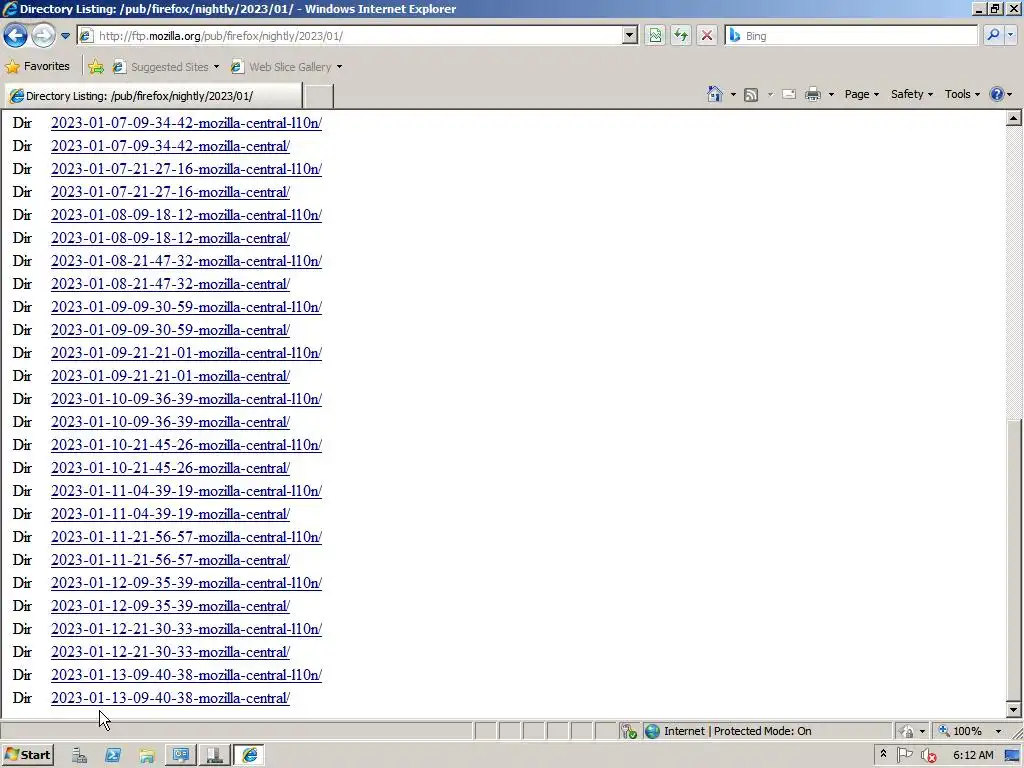
Task: Click the Dir label beside 2023-01-13-09-40-38-mozilla-central
Action: coord(22,697)
